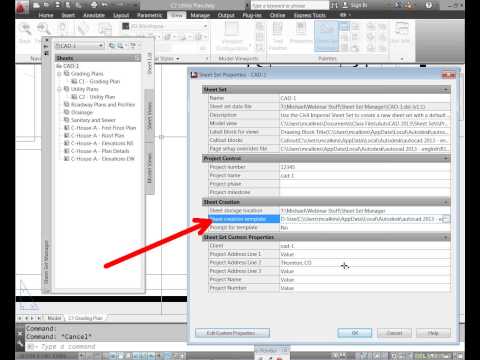This screenshot has width=480, height=360.
Task: Select the Roadway Plans and Profiles subset
Action: (x=99, y=104)
